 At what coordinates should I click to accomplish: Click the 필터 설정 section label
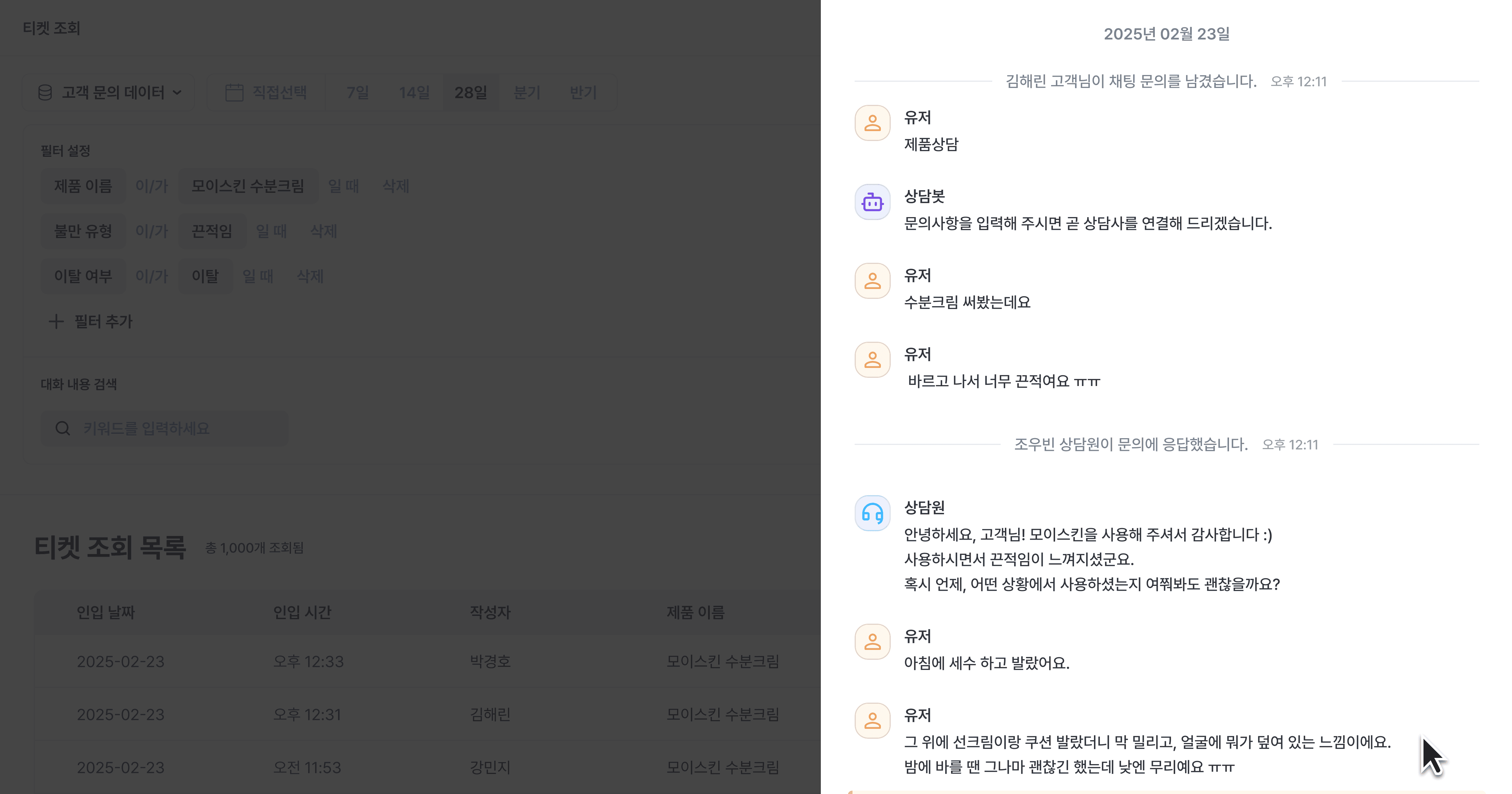click(x=65, y=151)
